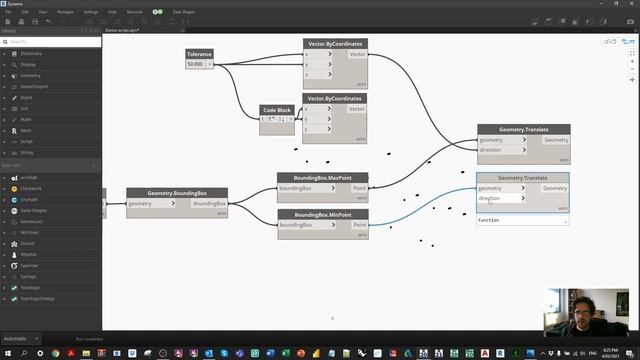Click the Library search field

coord(51,42)
